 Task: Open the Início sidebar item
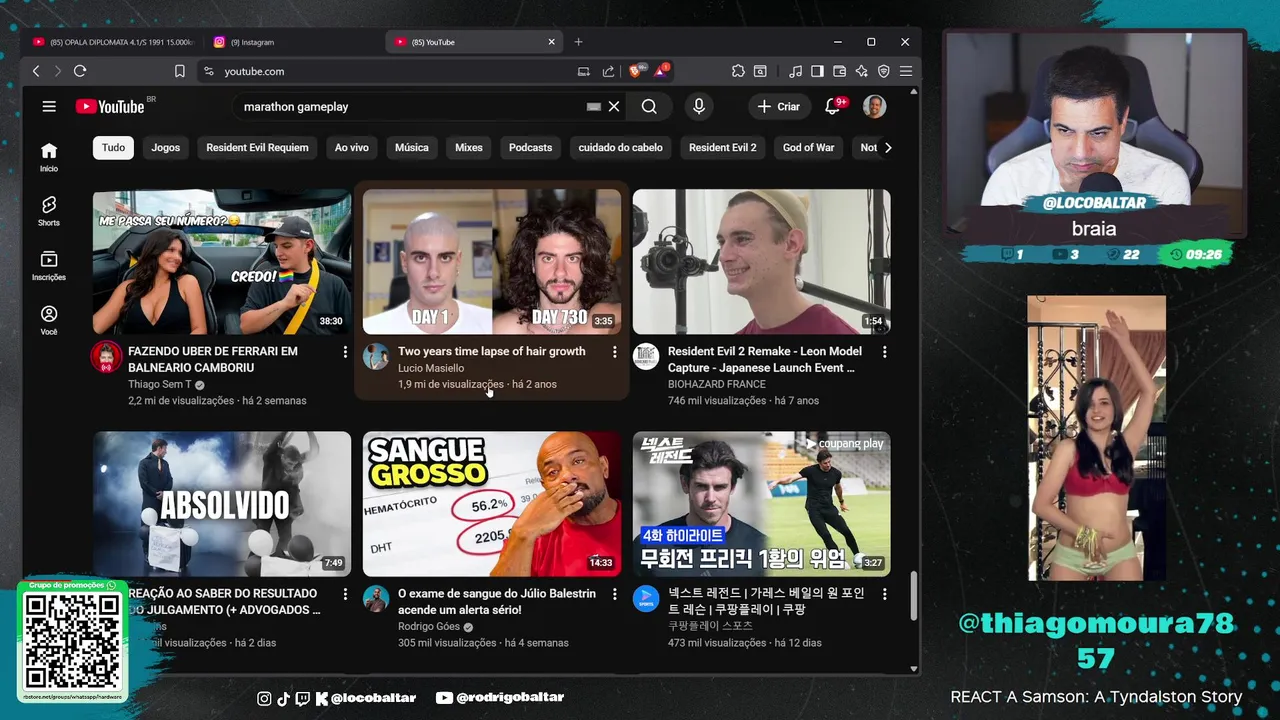pos(49,157)
